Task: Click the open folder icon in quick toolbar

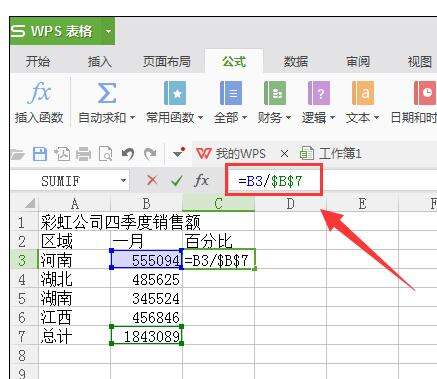Action: coord(17,154)
